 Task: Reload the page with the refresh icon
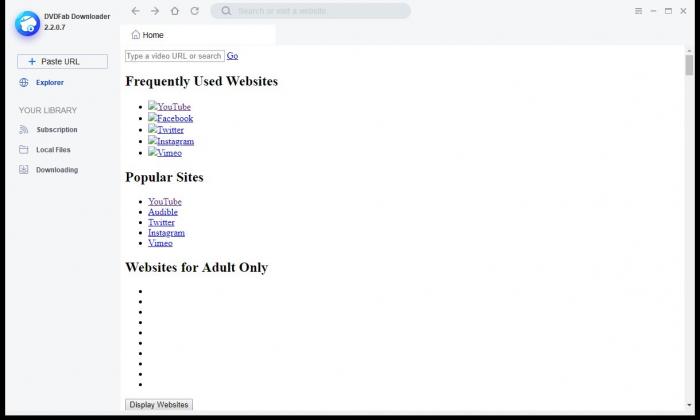(195, 11)
